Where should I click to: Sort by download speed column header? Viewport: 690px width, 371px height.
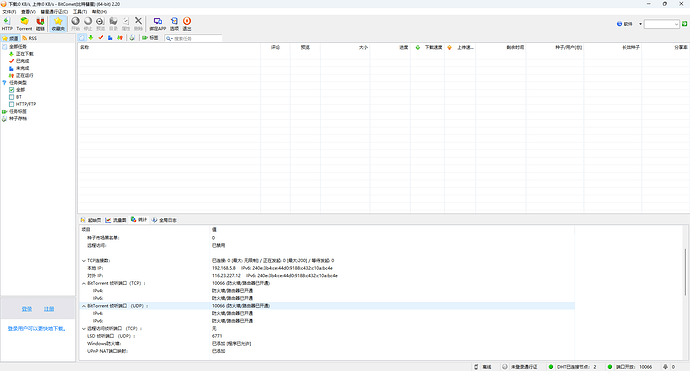pos(427,47)
